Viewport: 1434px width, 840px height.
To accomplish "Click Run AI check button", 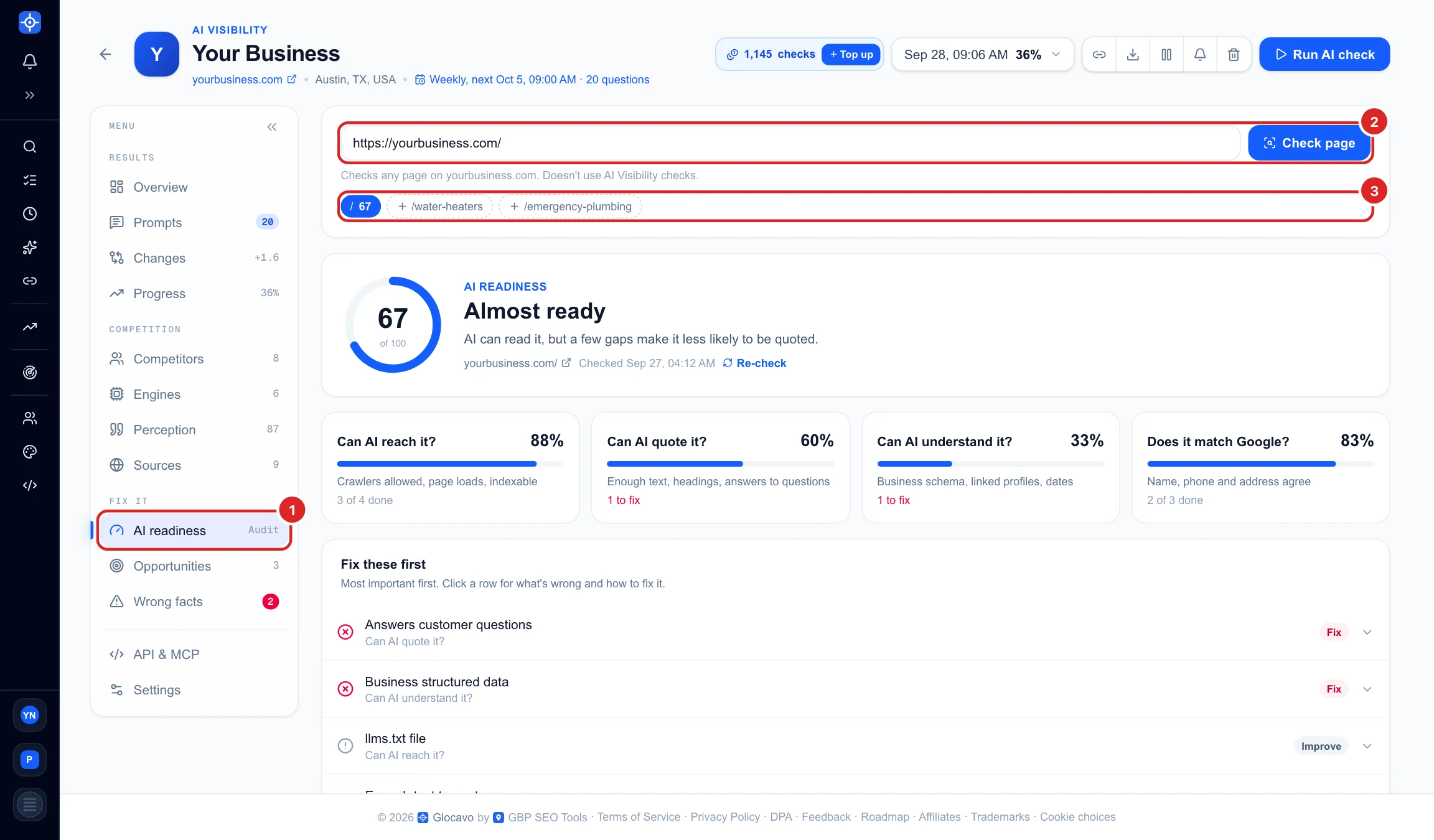I will [1324, 54].
